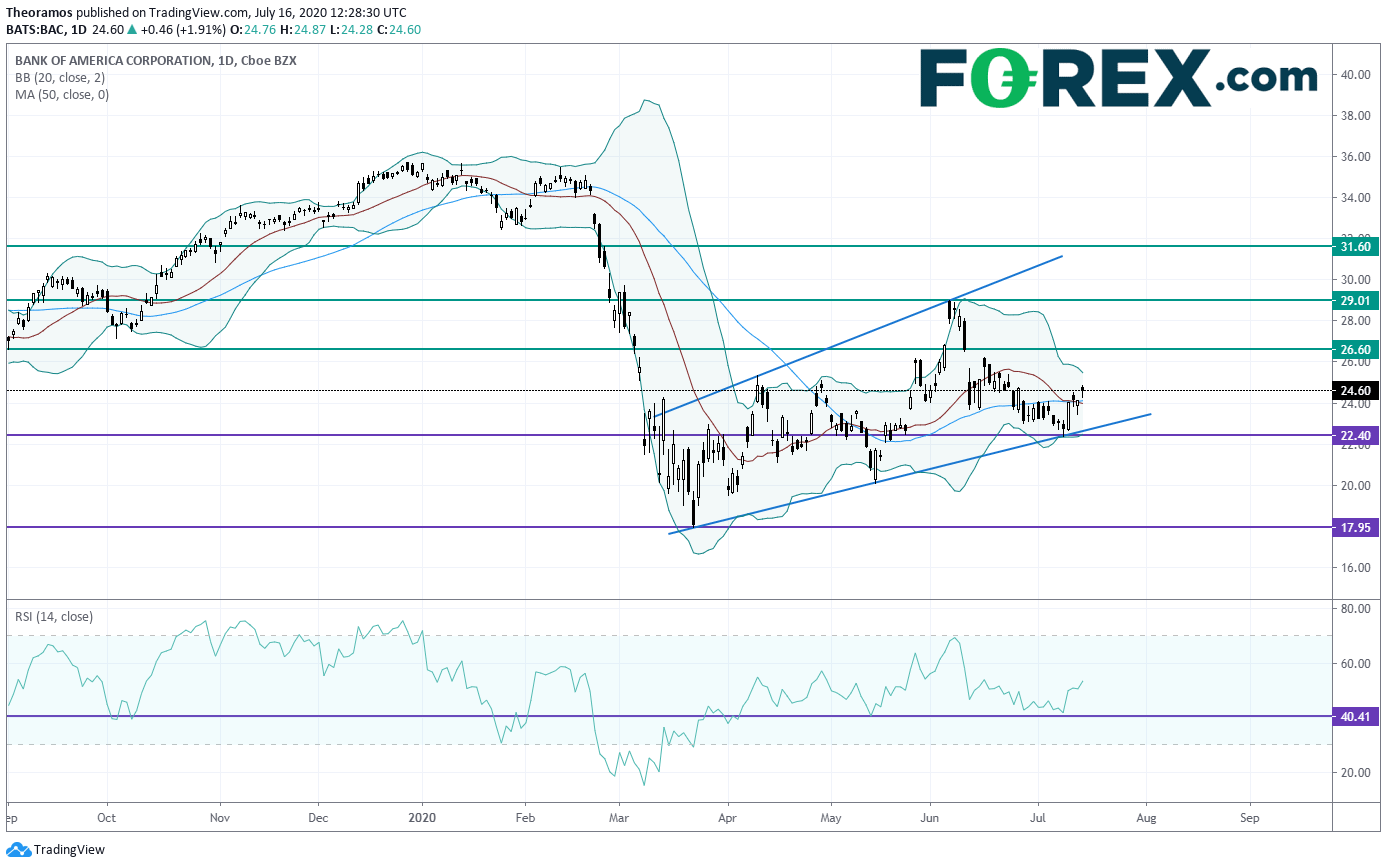1387x868 pixels.
Task: Select the 29.01 resistance price label
Action: 1358,300
